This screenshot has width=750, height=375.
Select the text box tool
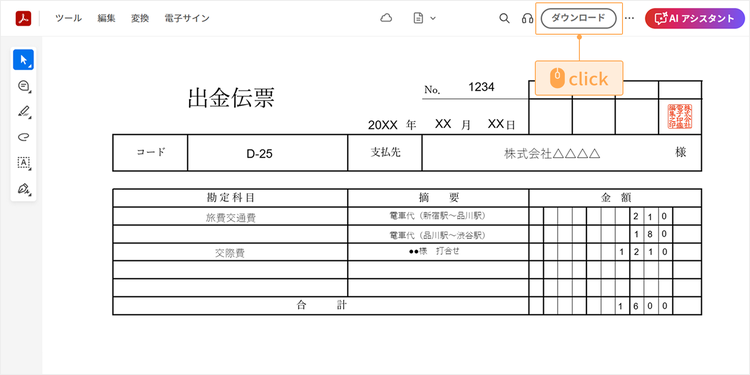click(x=23, y=163)
